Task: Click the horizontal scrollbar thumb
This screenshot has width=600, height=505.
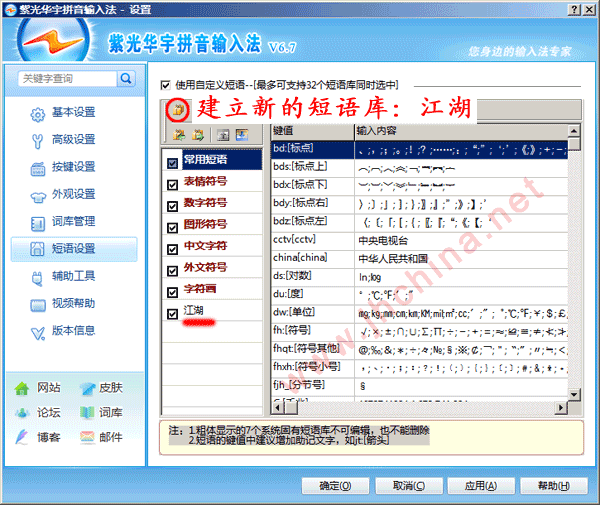Action: 291,408
